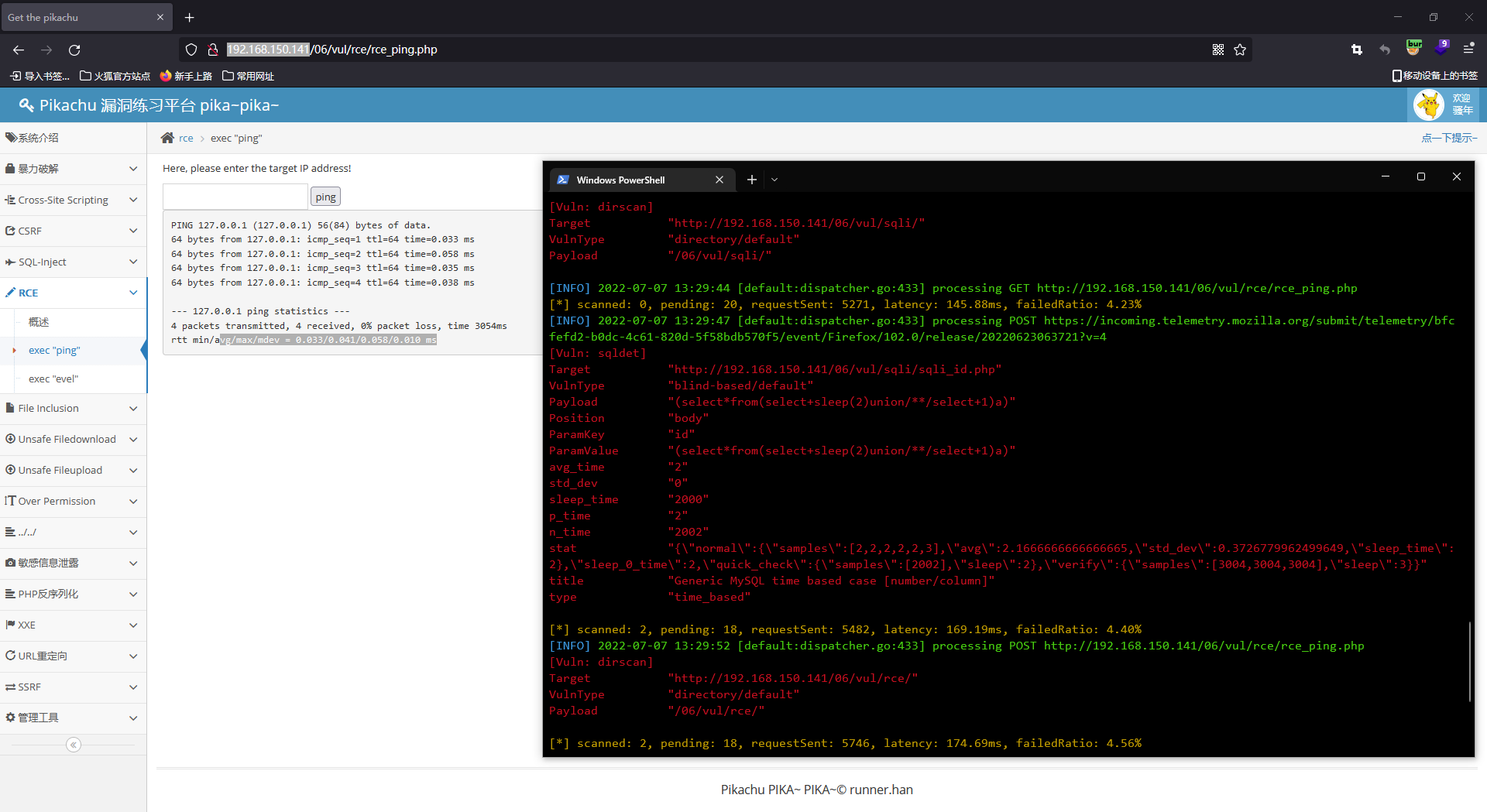Click the tracking protection shield icon
The width and height of the screenshot is (1487, 812).
pyautogui.click(x=191, y=50)
